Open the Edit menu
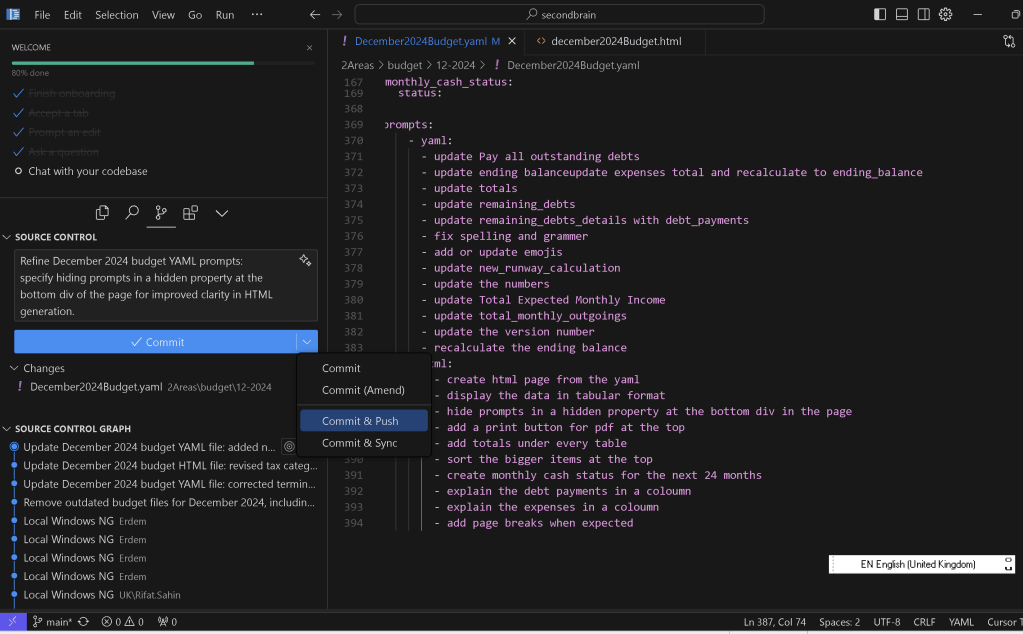 (72, 14)
